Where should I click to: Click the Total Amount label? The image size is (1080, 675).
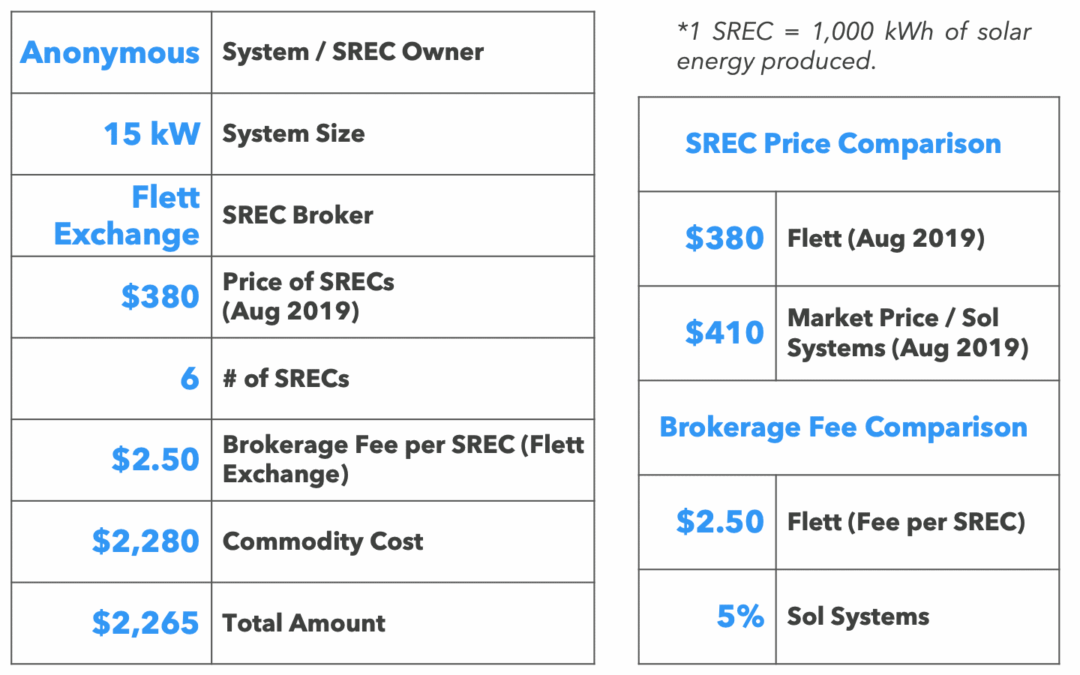303,623
